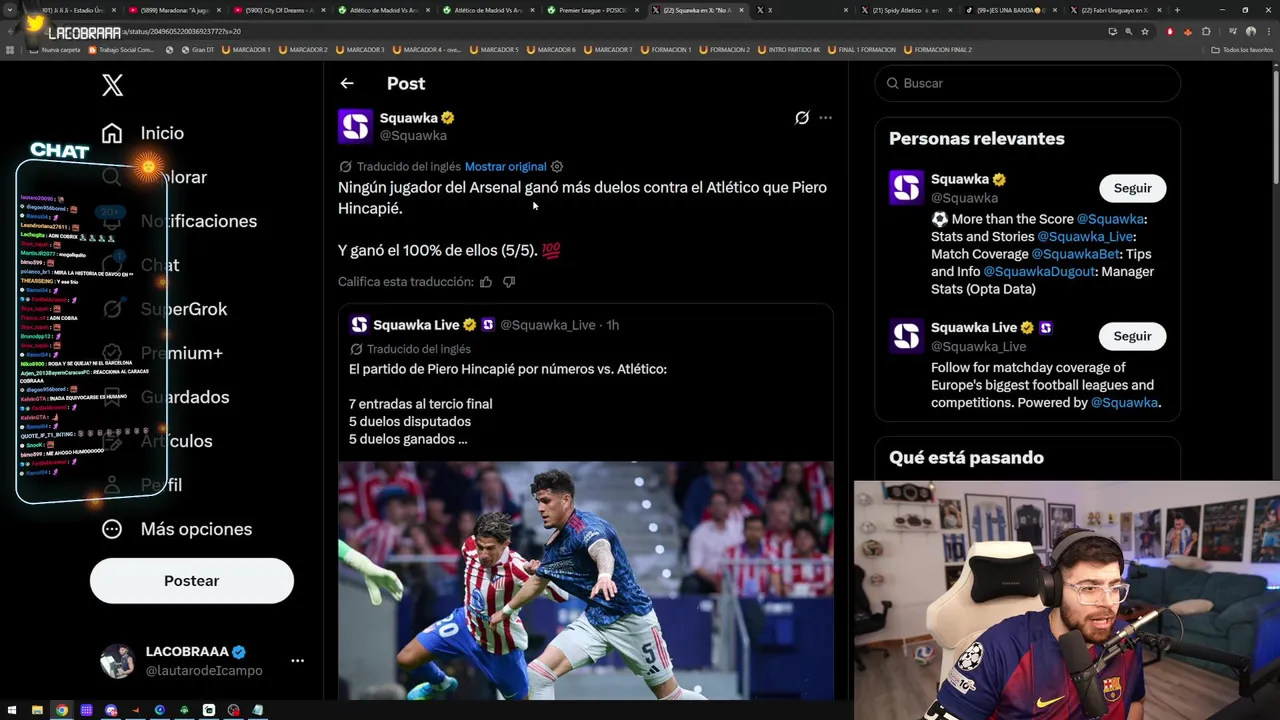Click Squawka Live avatar in Personas relevantes
Image resolution: width=1280 pixels, height=720 pixels.
907,336
